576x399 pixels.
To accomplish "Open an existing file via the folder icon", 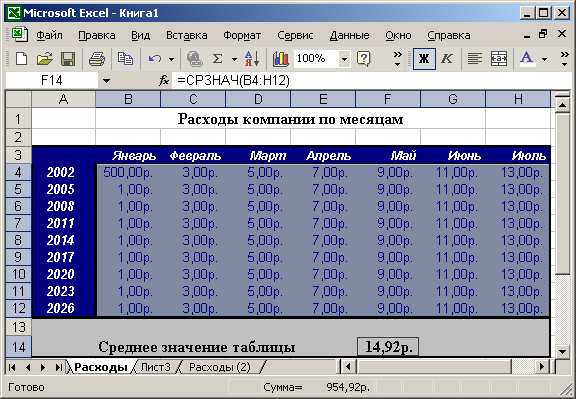I will pyautogui.click(x=44, y=58).
